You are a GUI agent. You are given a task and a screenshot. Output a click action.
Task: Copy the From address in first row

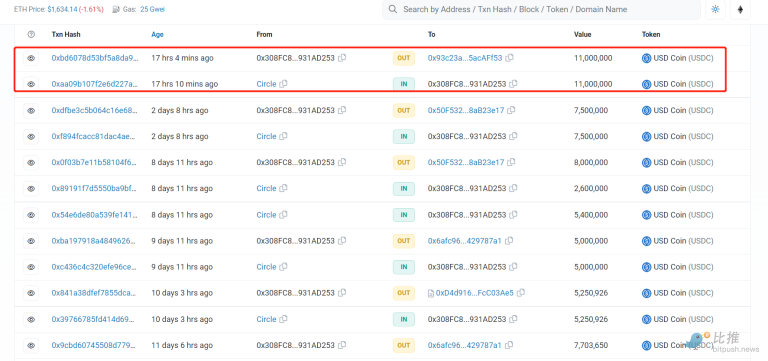point(342,58)
